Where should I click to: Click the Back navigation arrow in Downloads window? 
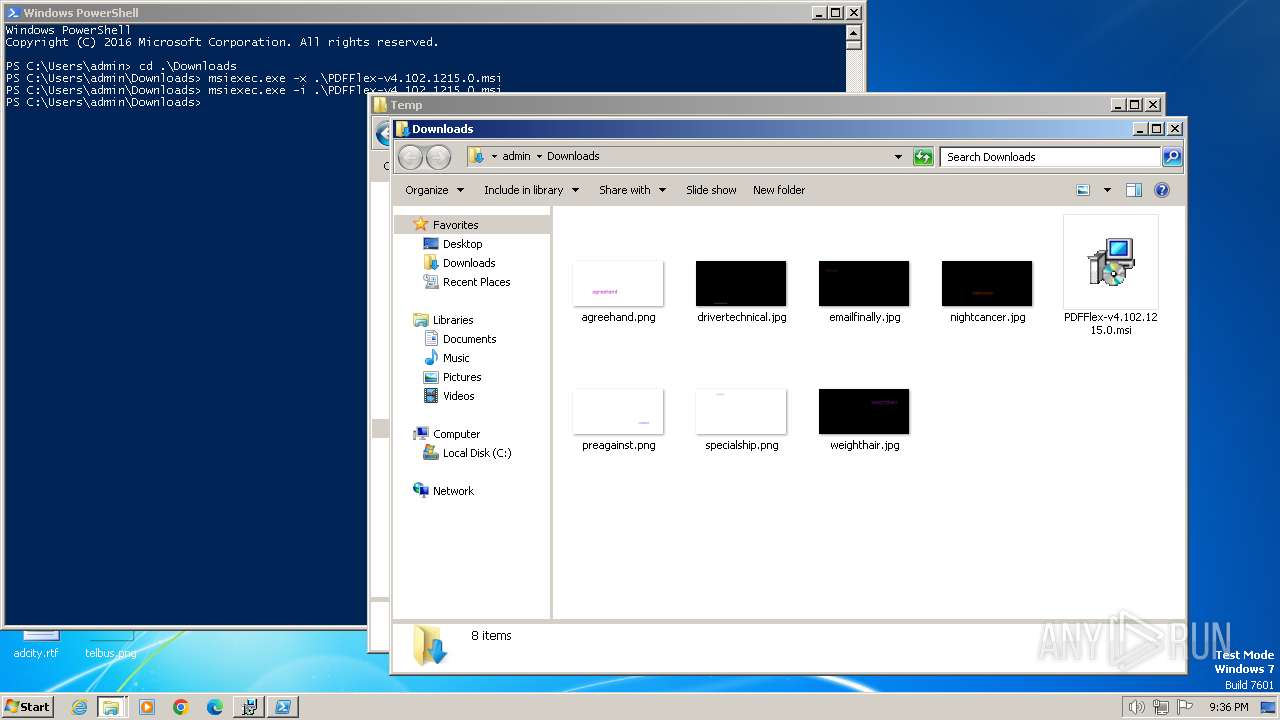click(410, 157)
